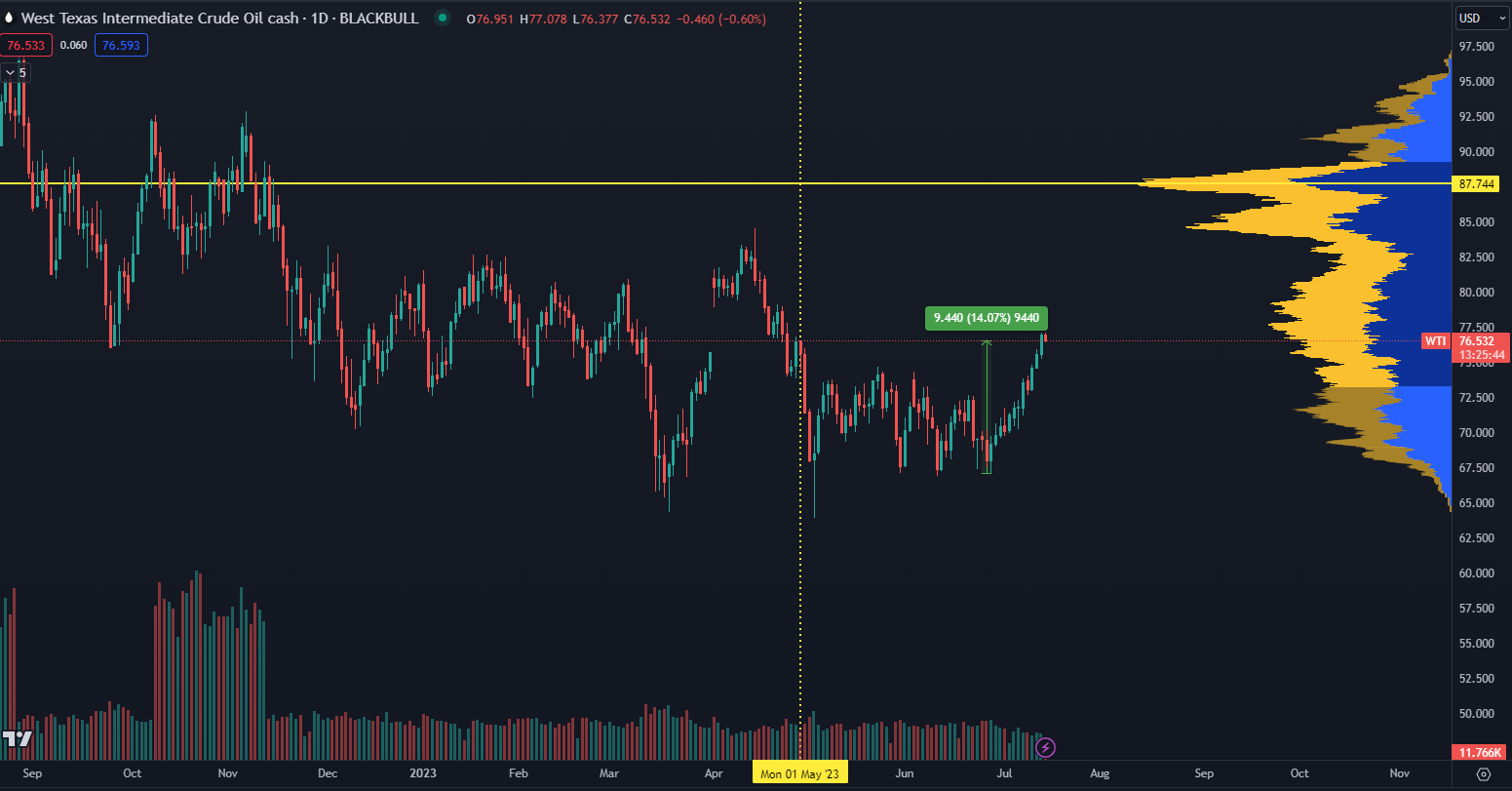This screenshot has height=791, width=1512.
Task: Click the 2023 label on time axis
Action: pyautogui.click(x=422, y=773)
